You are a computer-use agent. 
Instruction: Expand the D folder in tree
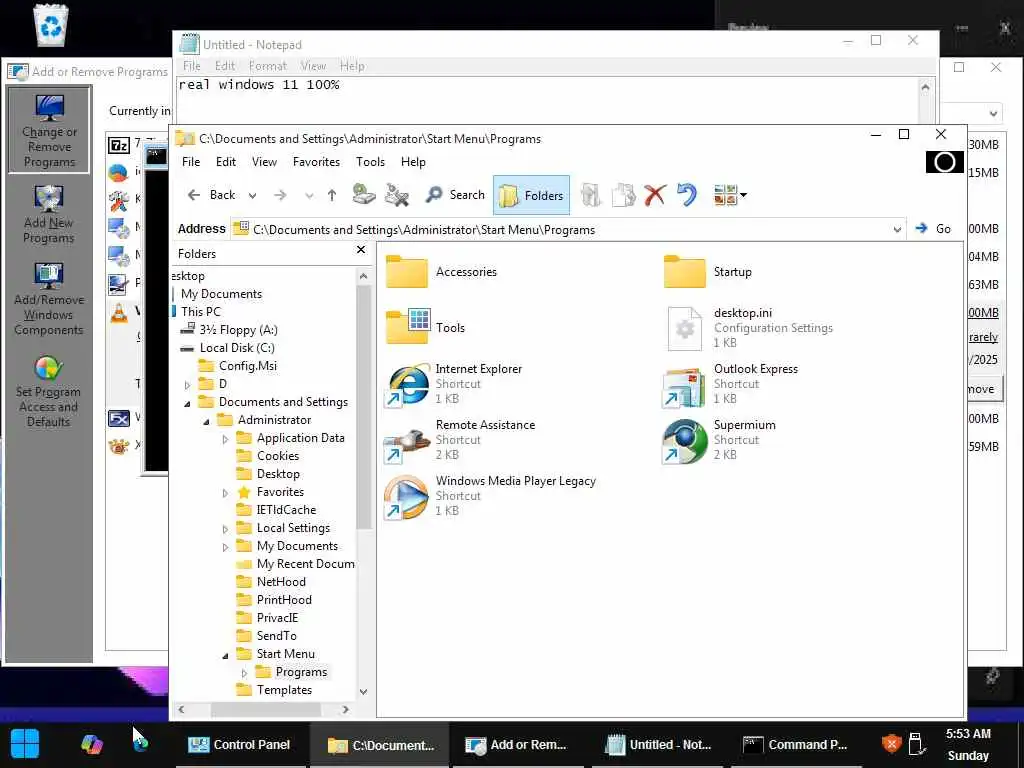coord(187,385)
